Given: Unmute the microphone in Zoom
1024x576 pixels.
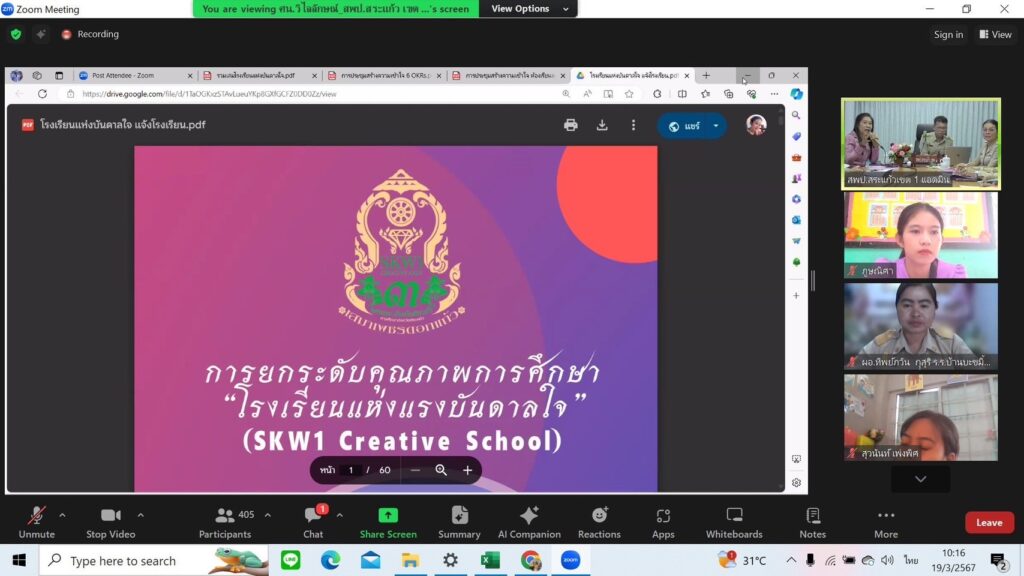Looking at the screenshot, I should click(x=37, y=522).
